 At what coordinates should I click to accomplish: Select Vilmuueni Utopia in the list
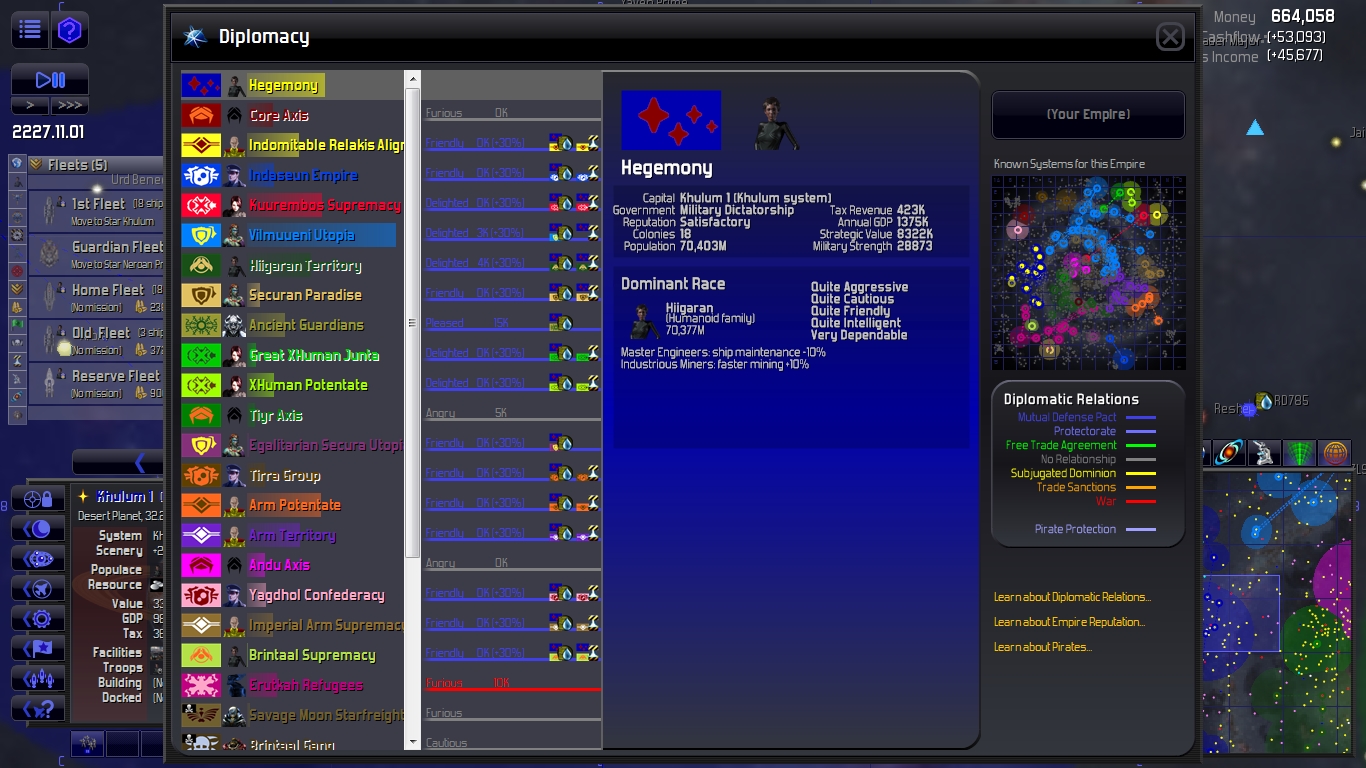[301, 236]
